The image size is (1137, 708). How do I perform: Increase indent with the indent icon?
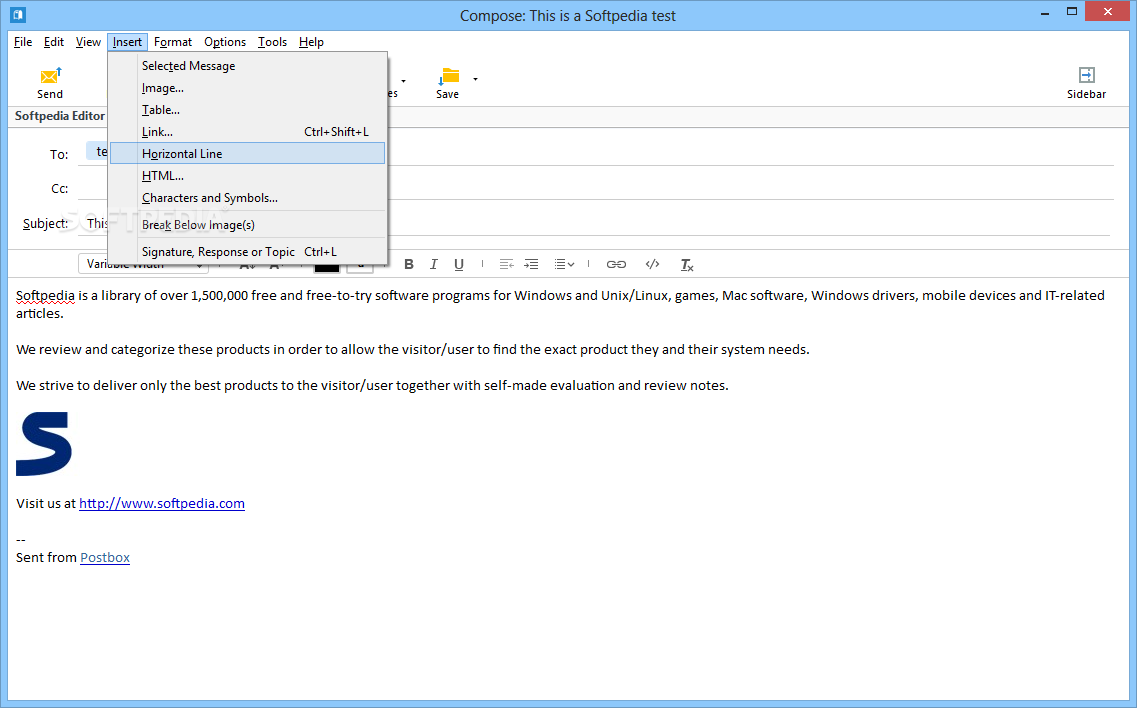click(532, 264)
